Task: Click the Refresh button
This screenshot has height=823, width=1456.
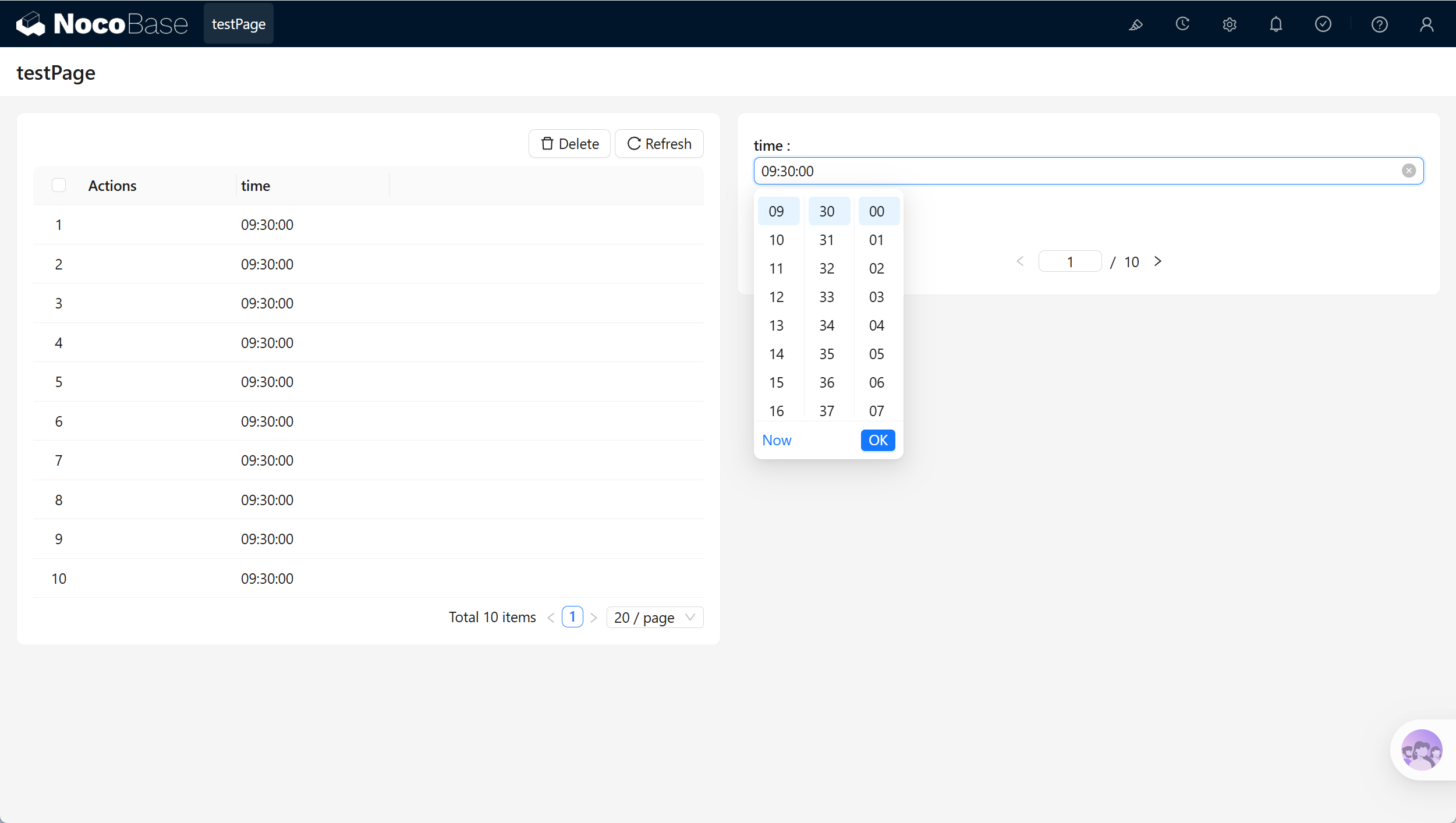Action: (x=659, y=143)
